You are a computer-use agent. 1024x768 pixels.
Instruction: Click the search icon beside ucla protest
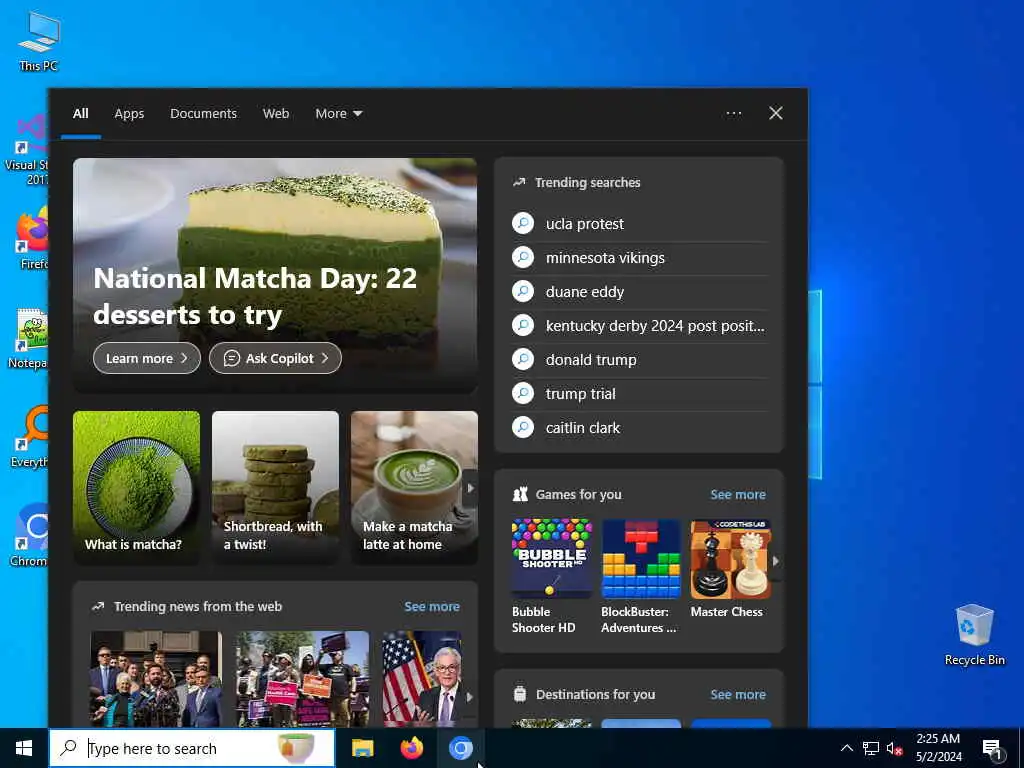coord(523,223)
